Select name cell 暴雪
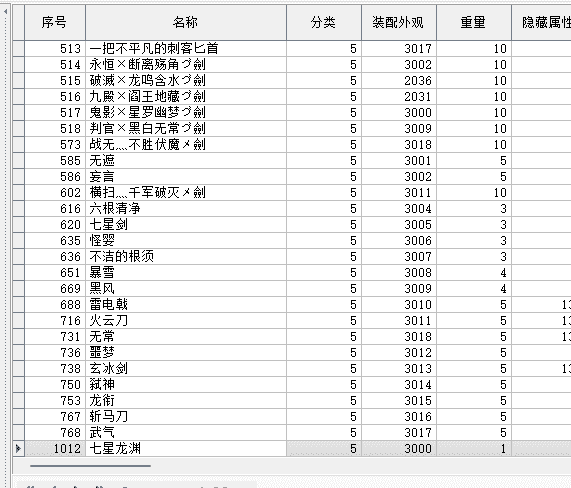This screenshot has width=571, height=488. [x=186, y=273]
